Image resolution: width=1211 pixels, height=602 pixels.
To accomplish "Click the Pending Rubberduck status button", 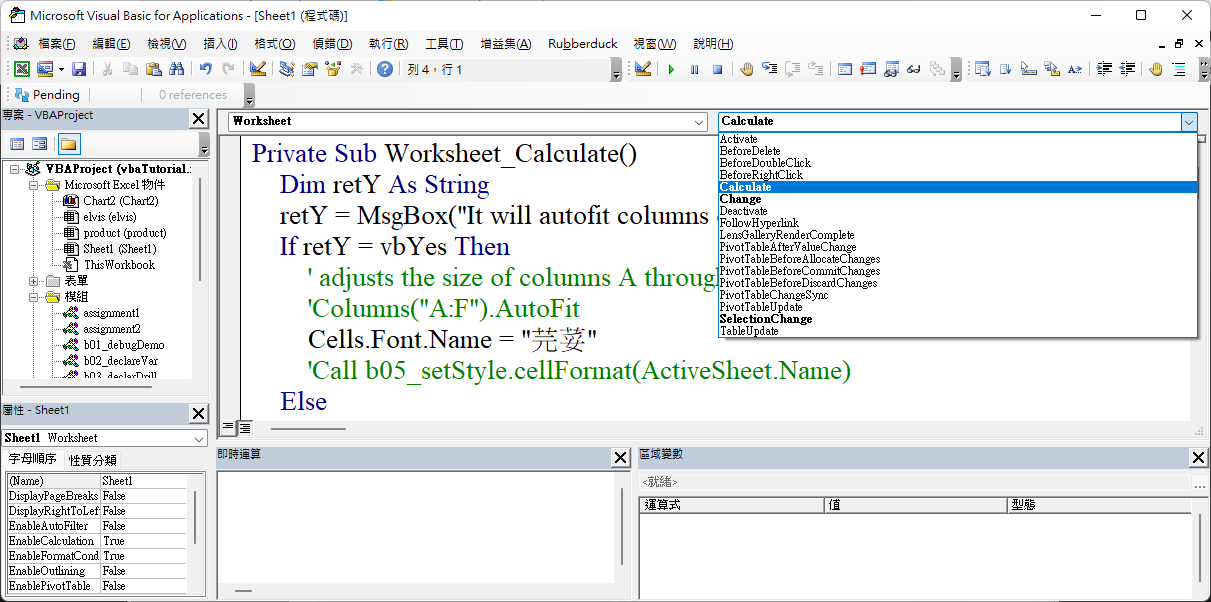I will click(48, 95).
